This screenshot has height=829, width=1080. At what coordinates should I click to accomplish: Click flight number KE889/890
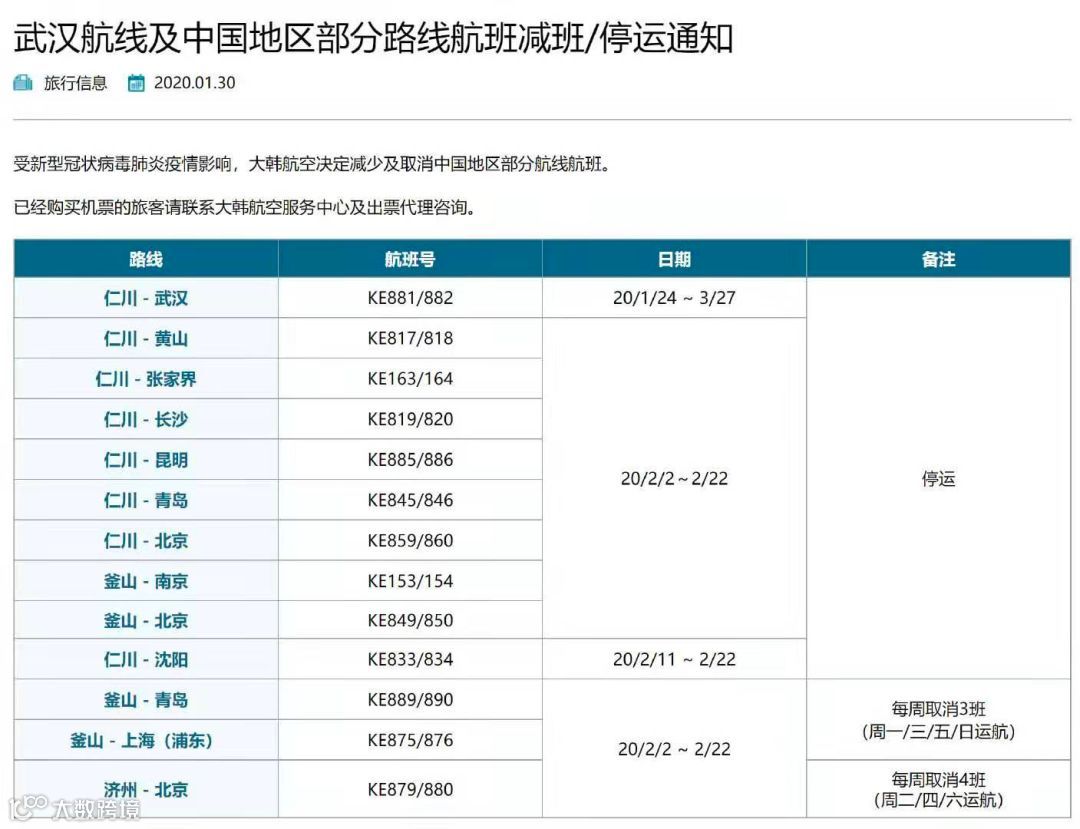point(411,700)
